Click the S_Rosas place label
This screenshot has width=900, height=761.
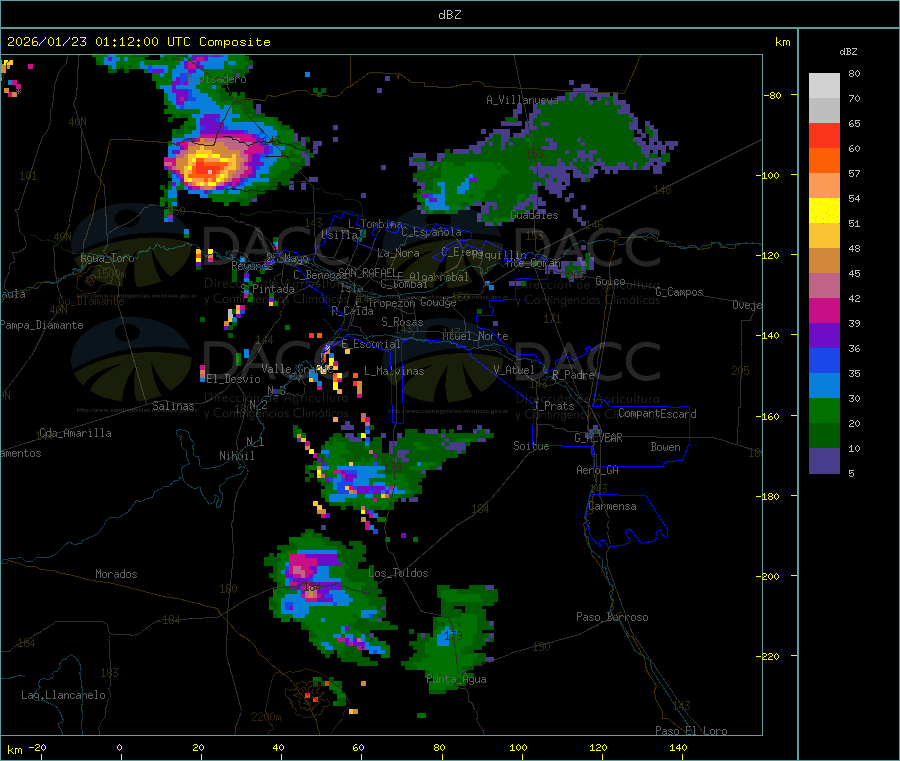pyautogui.click(x=402, y=322)
